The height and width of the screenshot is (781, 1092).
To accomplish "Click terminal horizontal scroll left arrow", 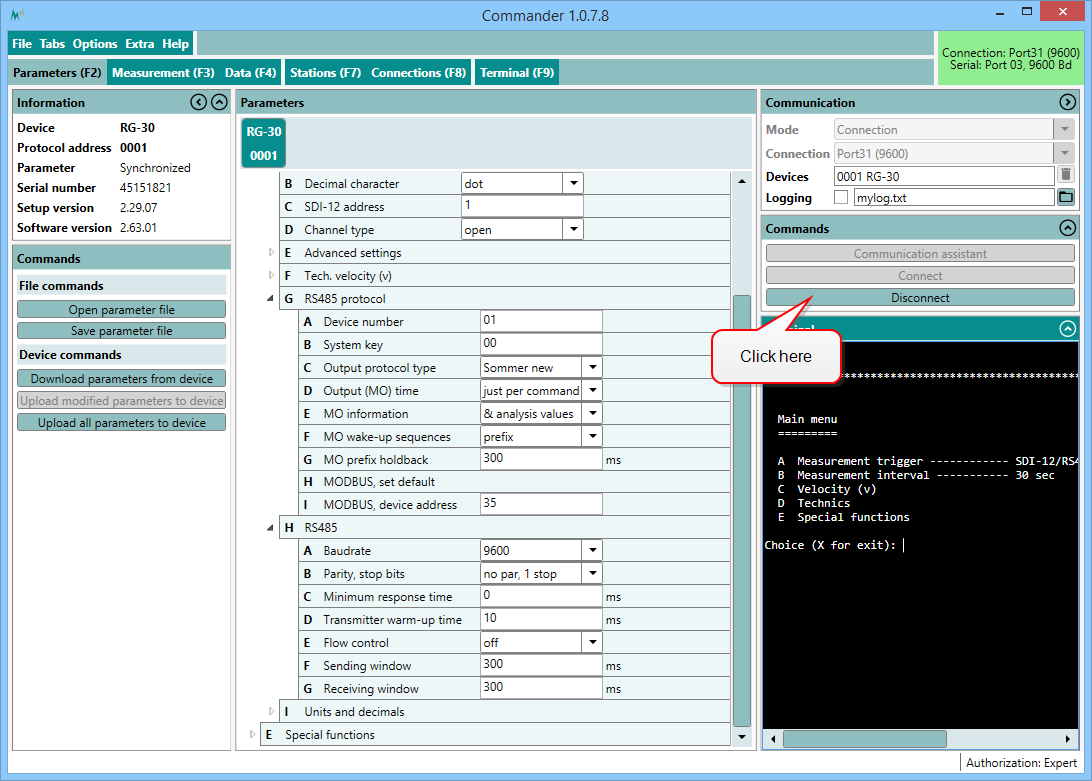I will pyautogui.click(x=773, y=739).
